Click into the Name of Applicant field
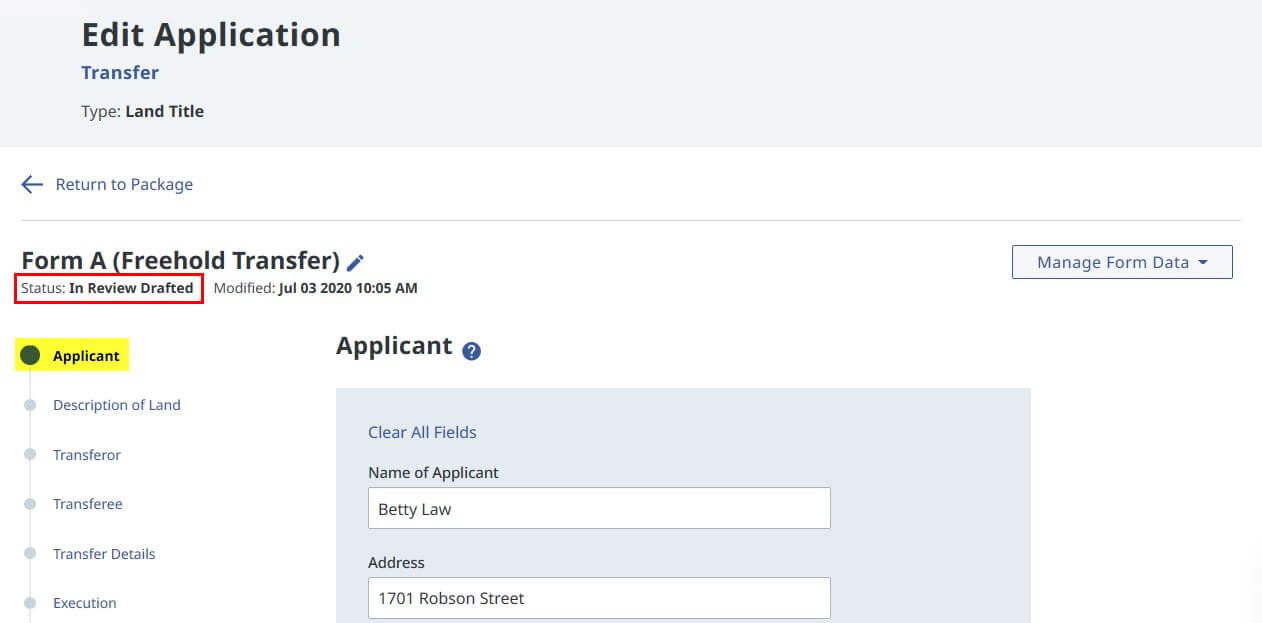Viewport: 1262px width, 623px height. click(x=599, y=508)
